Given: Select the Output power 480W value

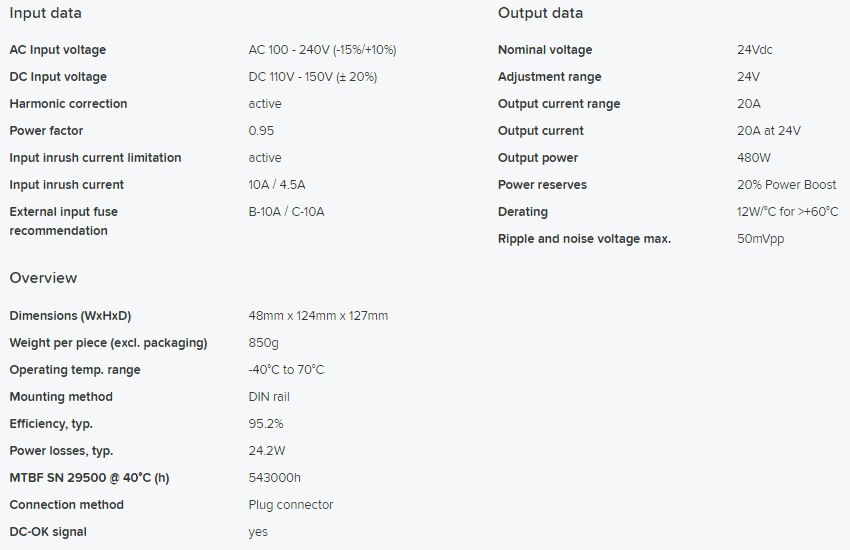Looking at the screenshot, I should pos(754,158).
